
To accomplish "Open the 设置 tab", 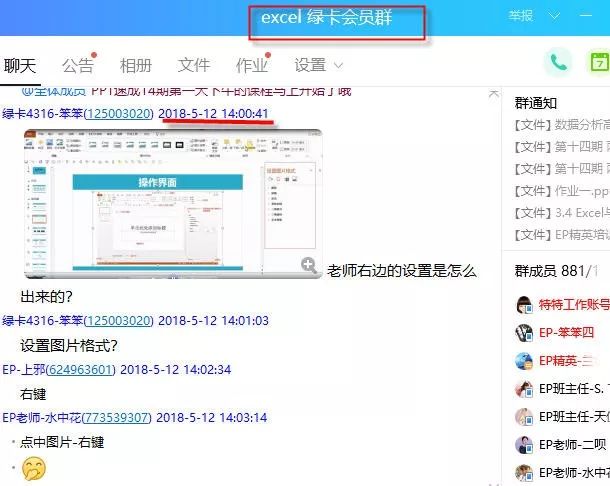I will [310, 65].
